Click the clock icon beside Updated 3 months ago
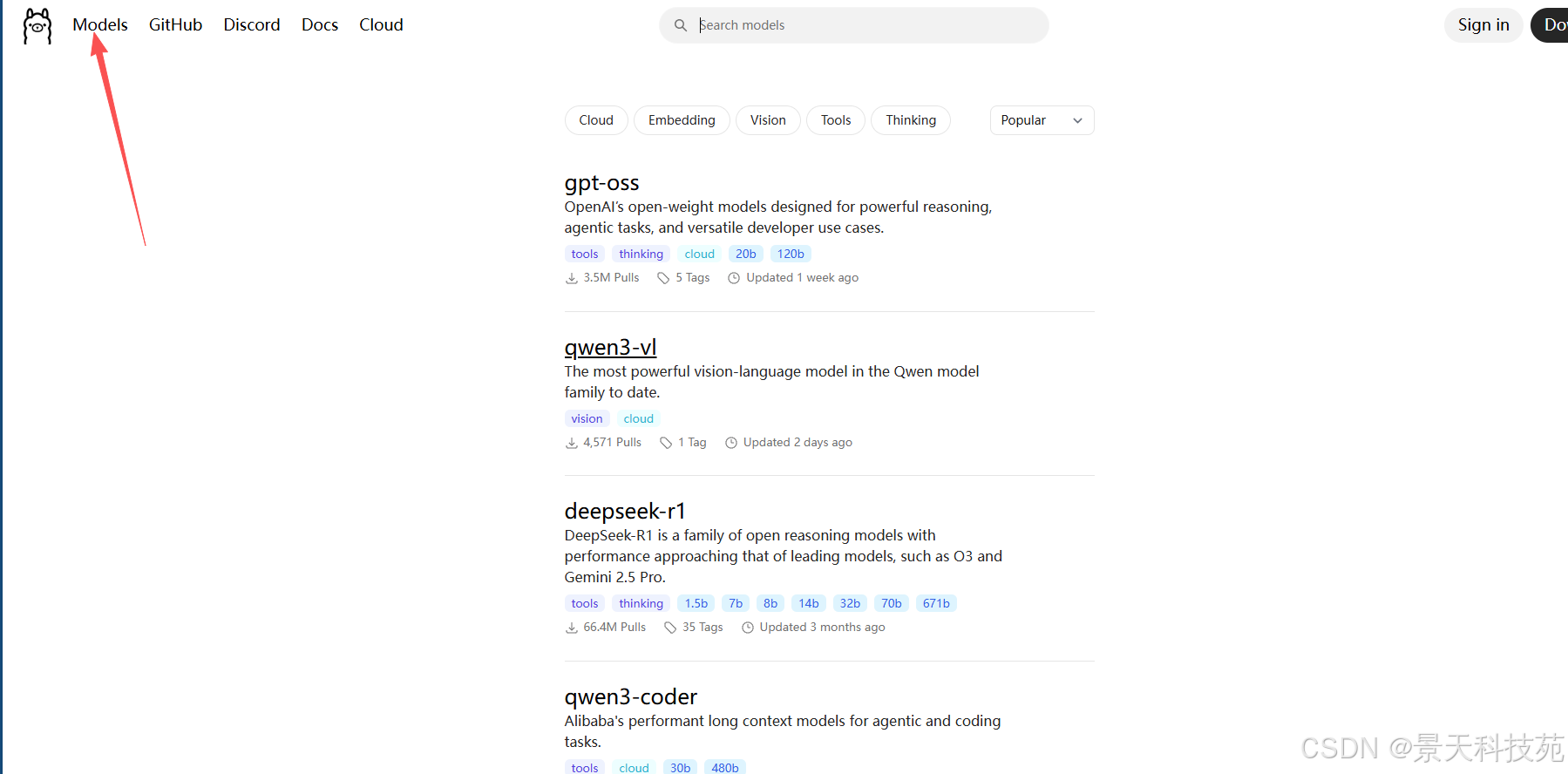This screenshot has height=774, width=1568. [x=748, y=628]
